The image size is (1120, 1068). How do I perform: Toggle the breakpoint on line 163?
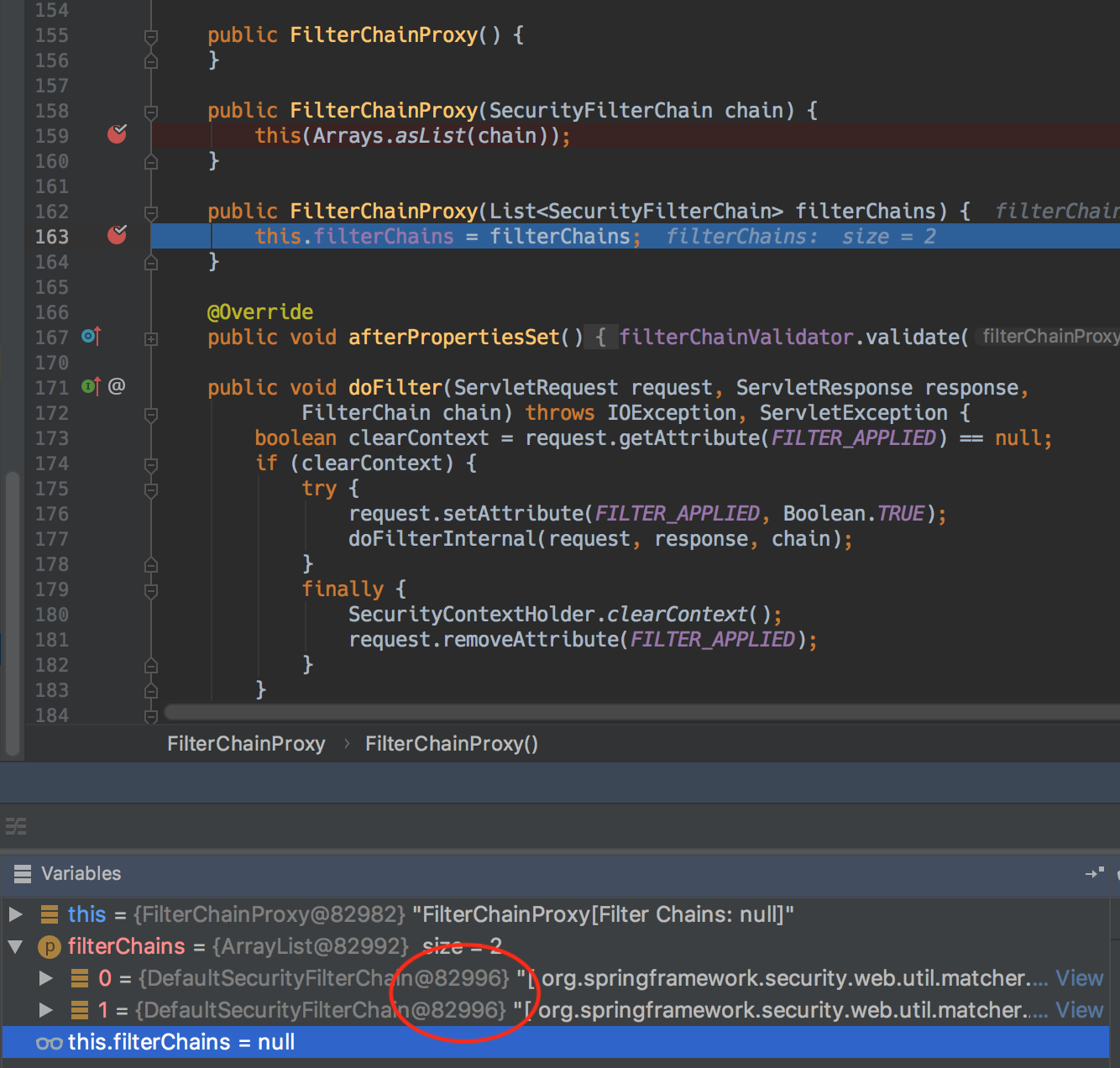[x=117, y=235]
